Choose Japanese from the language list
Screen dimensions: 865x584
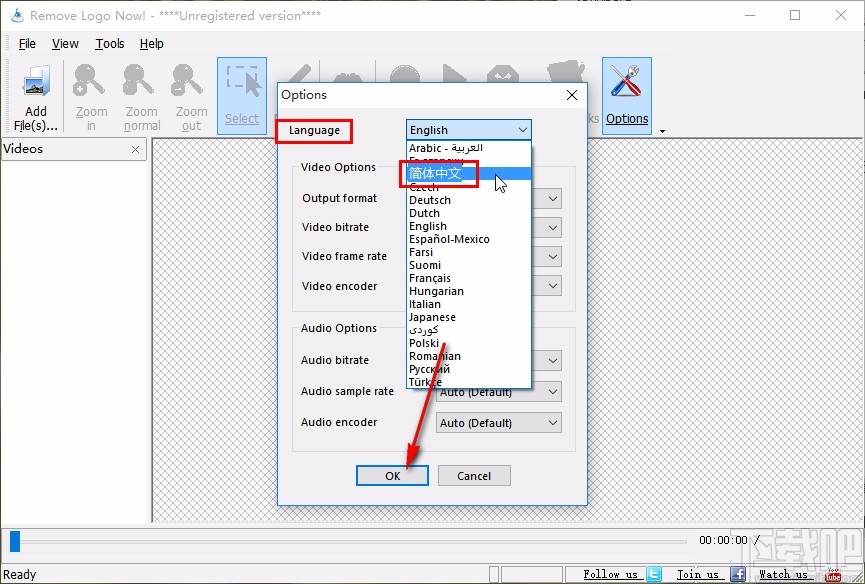point(469,317)
